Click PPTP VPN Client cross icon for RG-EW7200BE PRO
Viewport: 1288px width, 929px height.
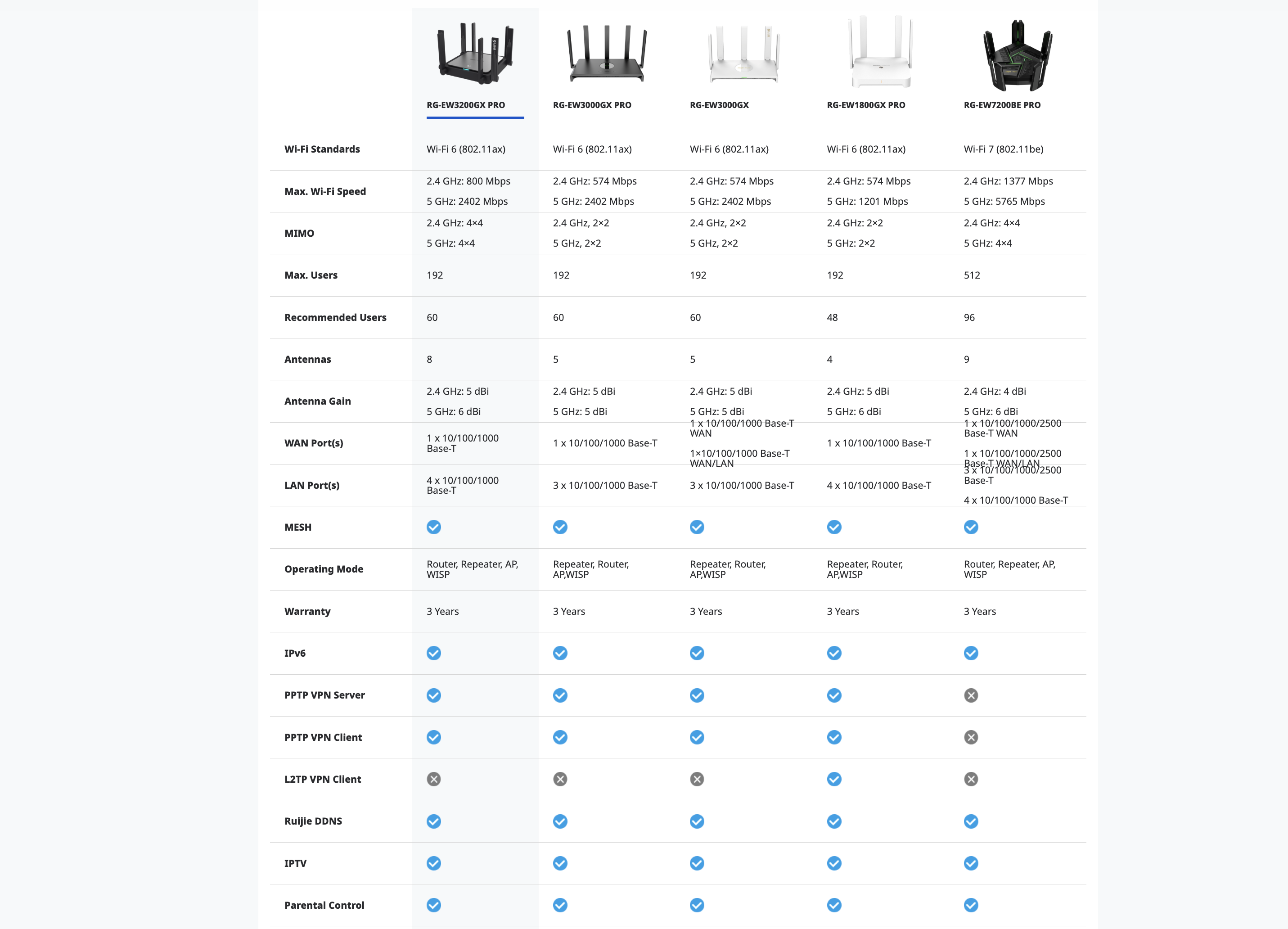[971, 737]
